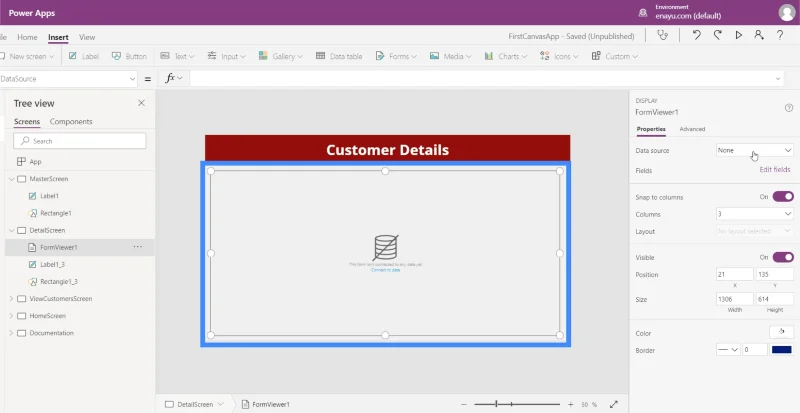Zoom out with minus icon

[464, 404]
